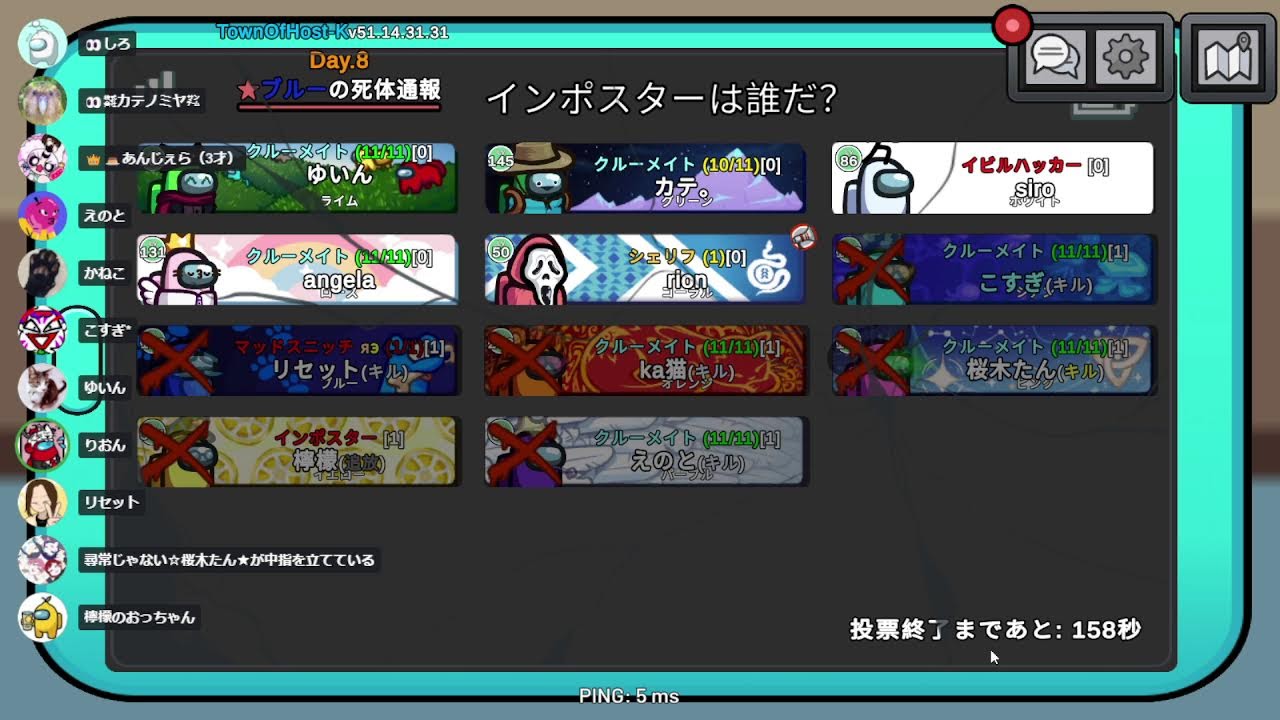Screen dimensions: 1280x720
Task: Click 尋常じゃない☆桜木たん name label in overlay
Action: click(x=229, y=560)
